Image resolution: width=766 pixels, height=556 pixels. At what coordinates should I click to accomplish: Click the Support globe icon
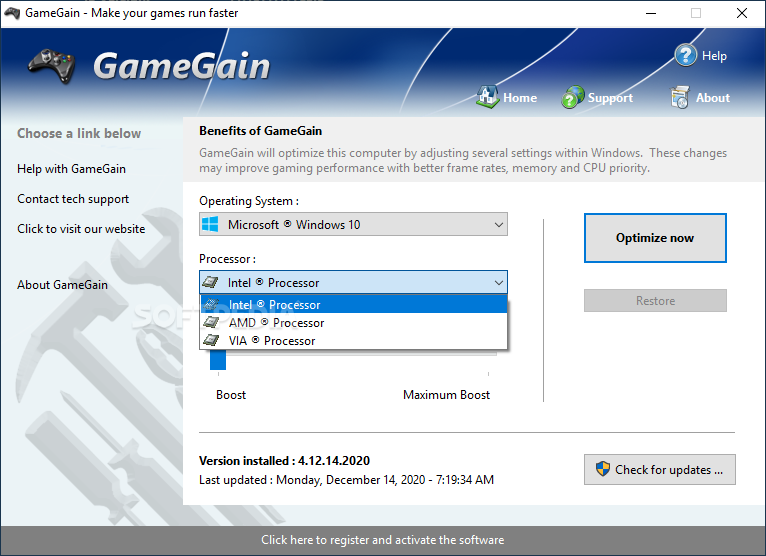click(573, 97)
